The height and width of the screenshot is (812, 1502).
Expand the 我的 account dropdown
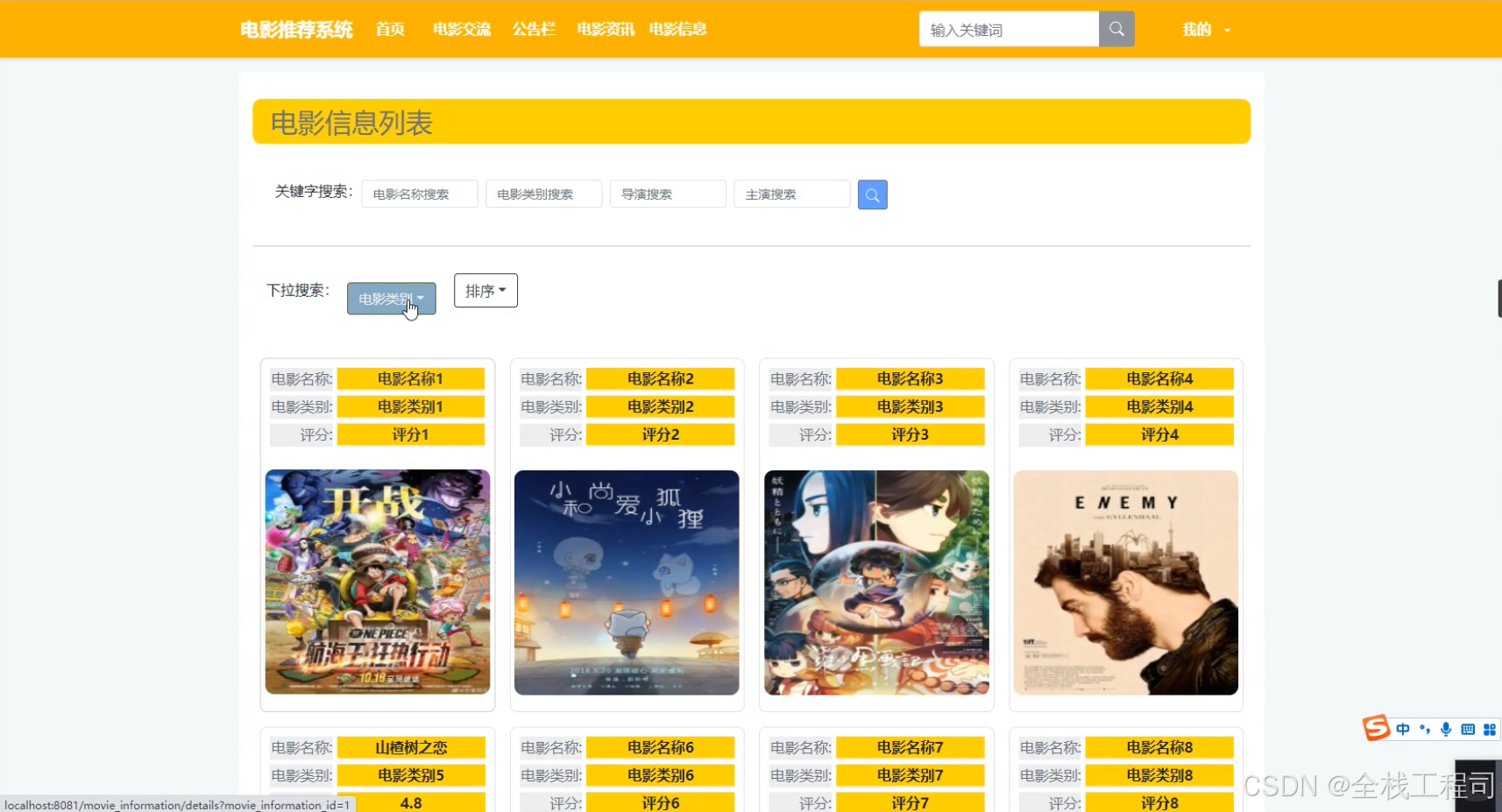1206,30
